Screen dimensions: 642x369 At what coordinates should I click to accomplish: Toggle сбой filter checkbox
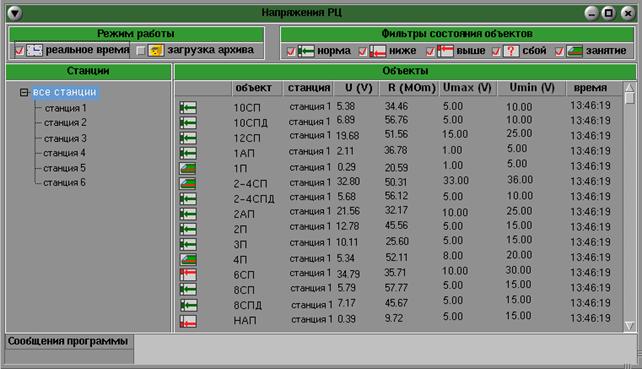(x=496, y=52)
